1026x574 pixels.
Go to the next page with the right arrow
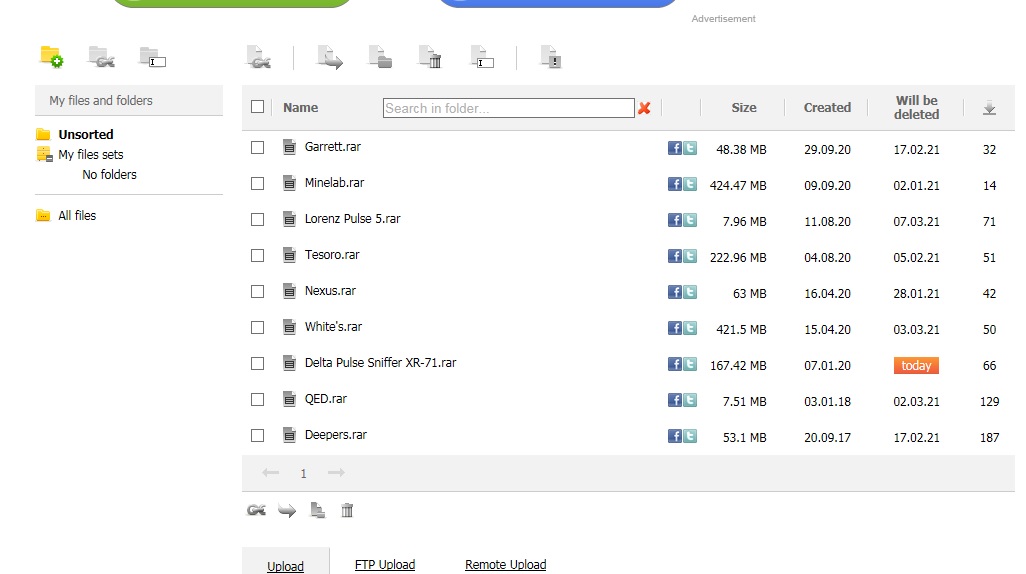point(336,473)
